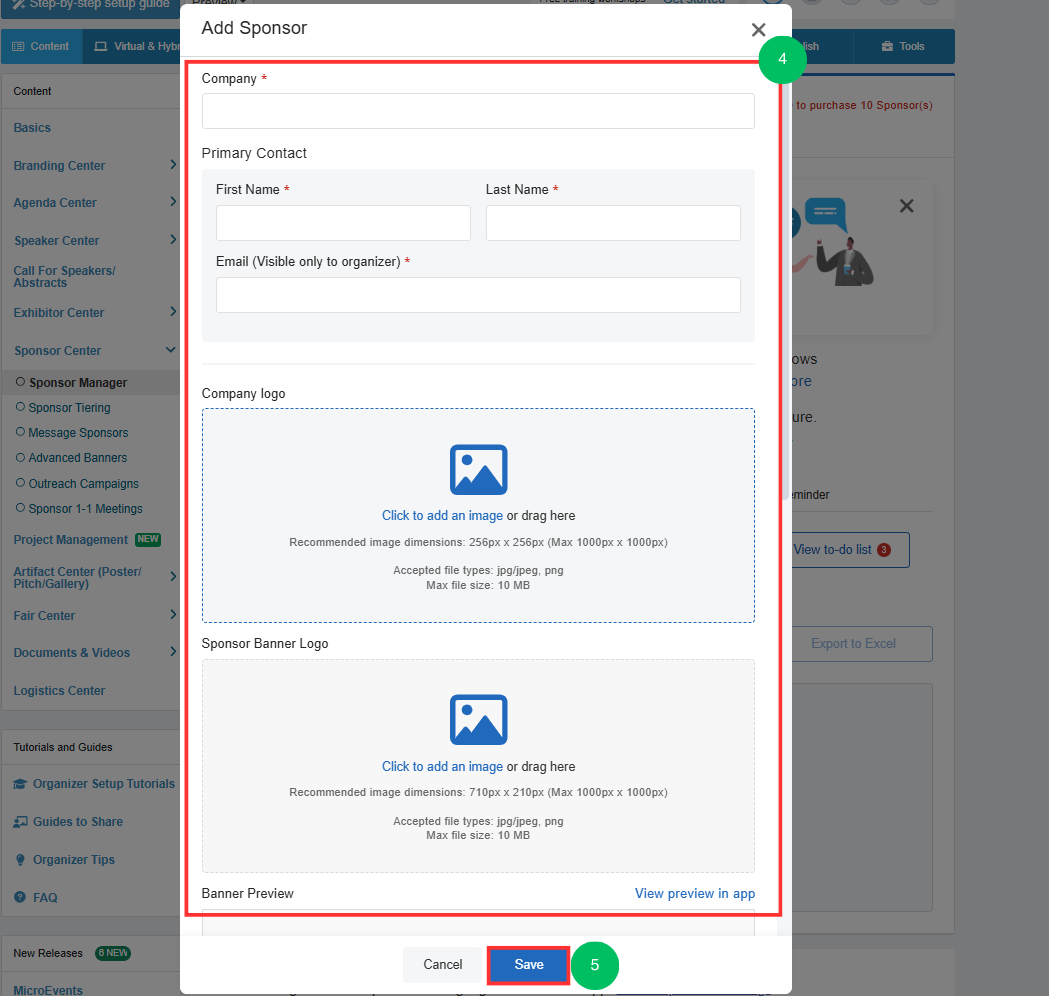The image size is (1049, 996).
Task: Open MicroEvents section
Action: point(48,990)
